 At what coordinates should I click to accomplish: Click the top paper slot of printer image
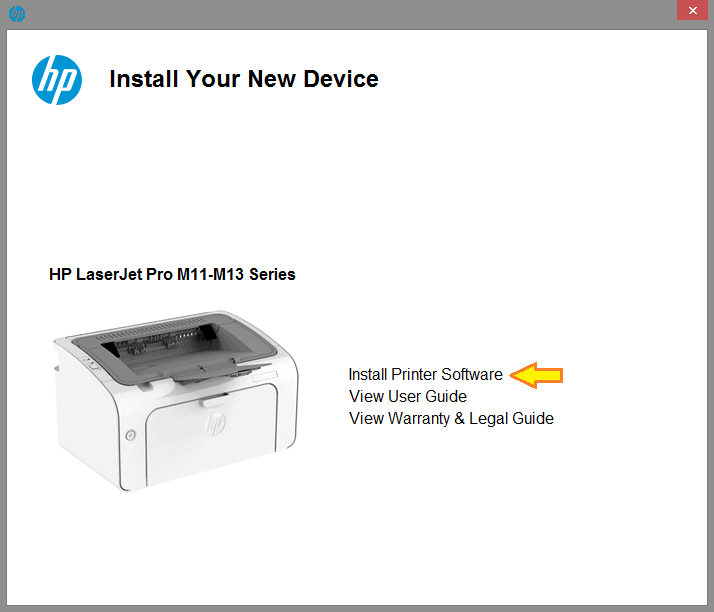click(159, 341)
